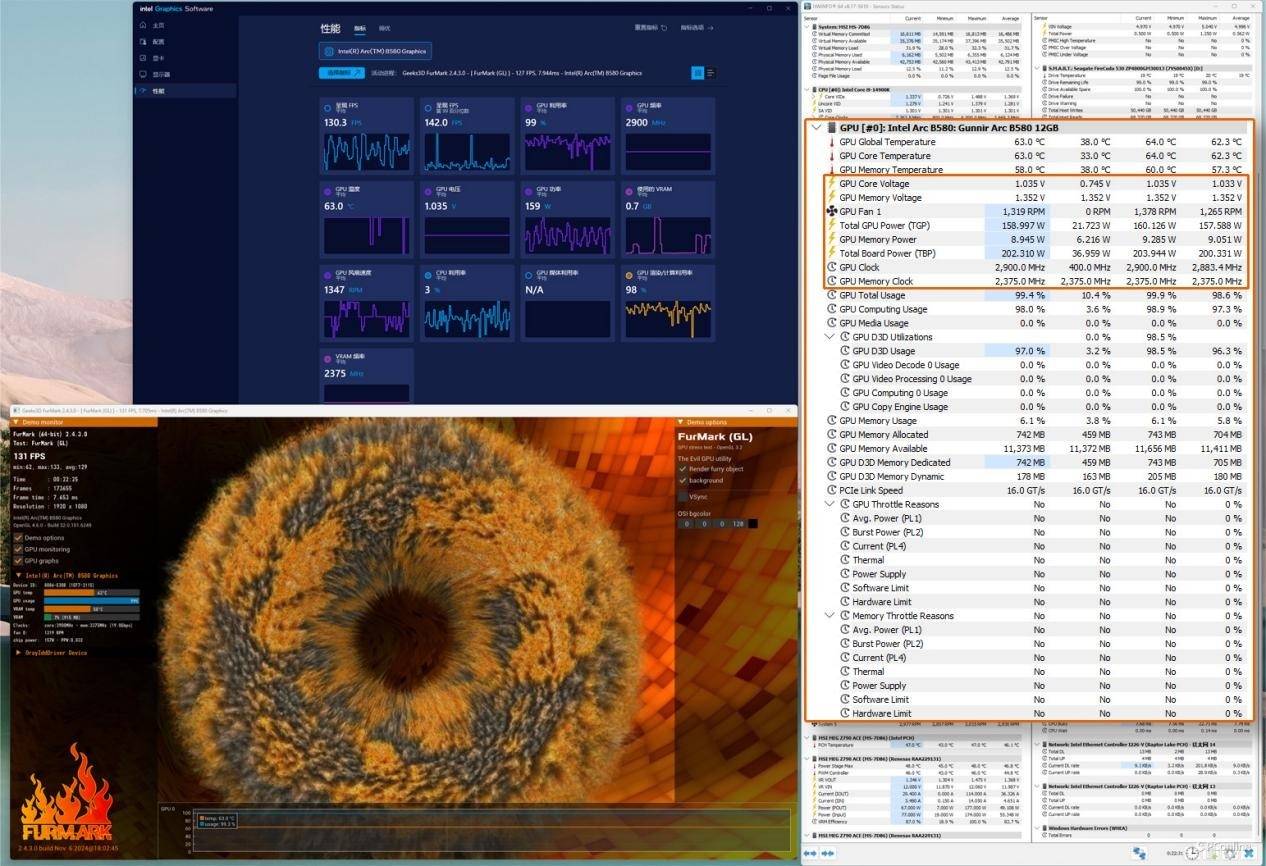Collapse the GPU Throttle Reasons group
The image size is (1266, 866).
click(x=830, y=505)
